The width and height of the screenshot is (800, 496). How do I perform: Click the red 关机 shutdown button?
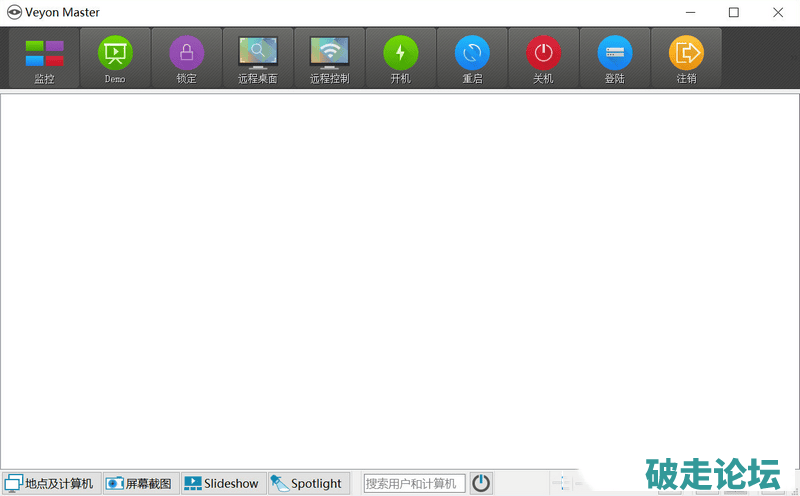click(x=543, y=58)
